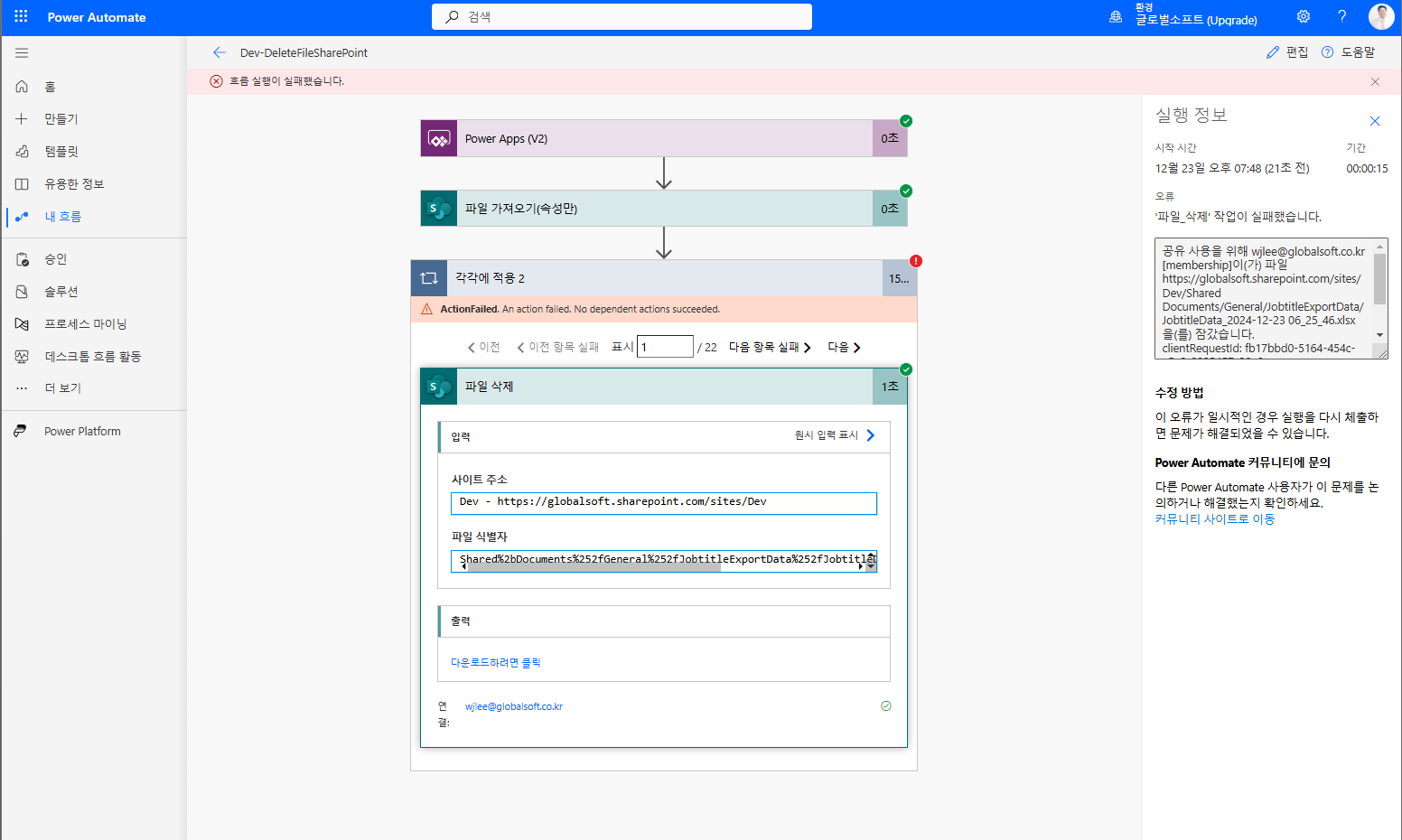Click the environment icon in header
Viewport: 1402px width, 840px height.
point(1116,16)
